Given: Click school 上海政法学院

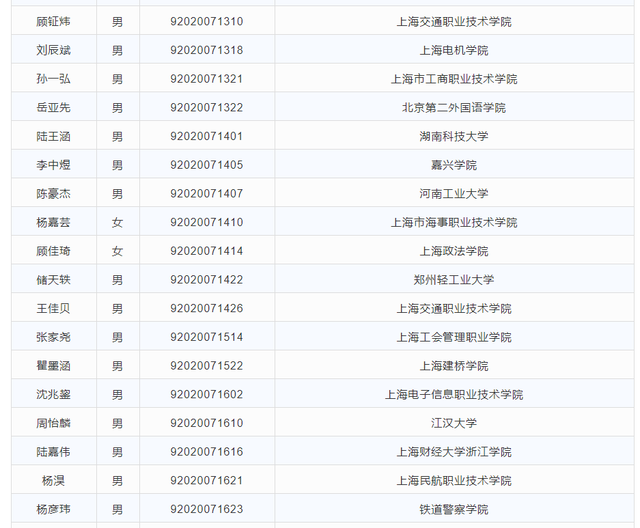Looking at the screenshot, I should [x=454, y=251].
